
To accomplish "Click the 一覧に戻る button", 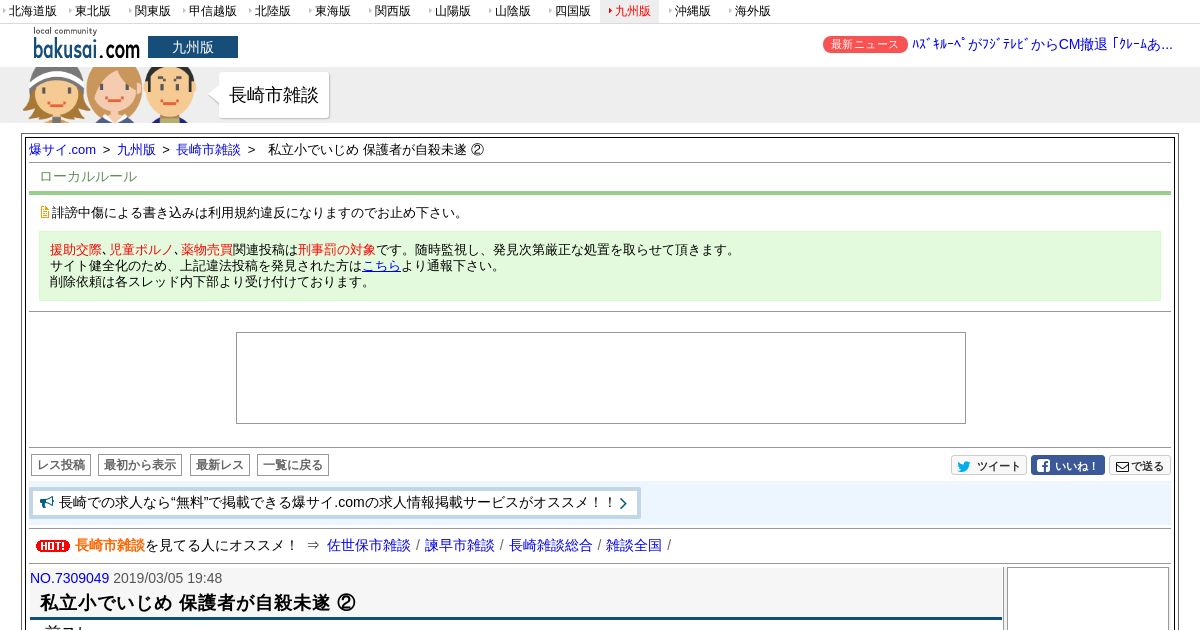I will click(x=293, y=465).
